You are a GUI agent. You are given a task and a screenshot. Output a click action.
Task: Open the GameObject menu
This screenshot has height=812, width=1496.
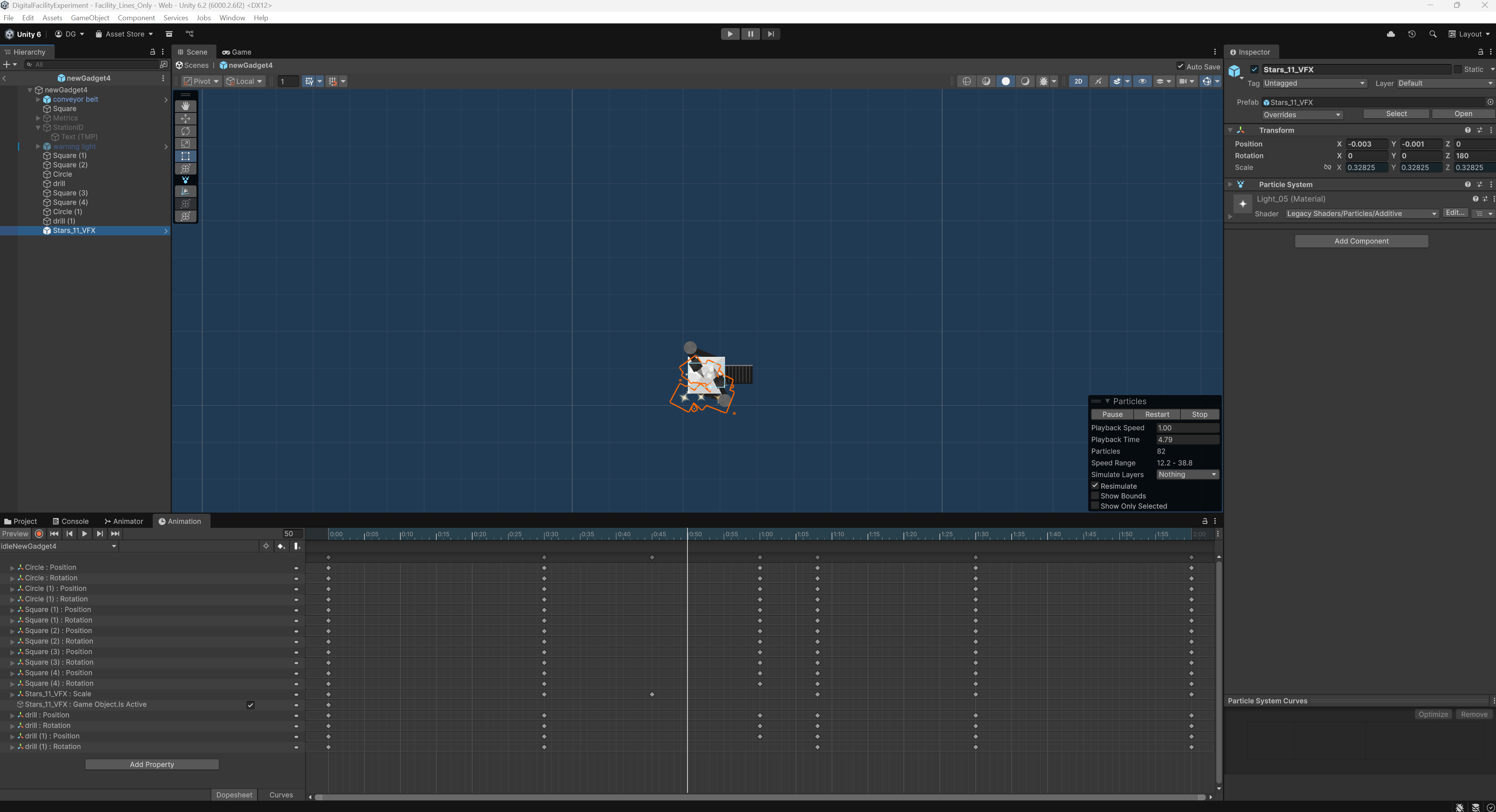click(x=90, y=18)
